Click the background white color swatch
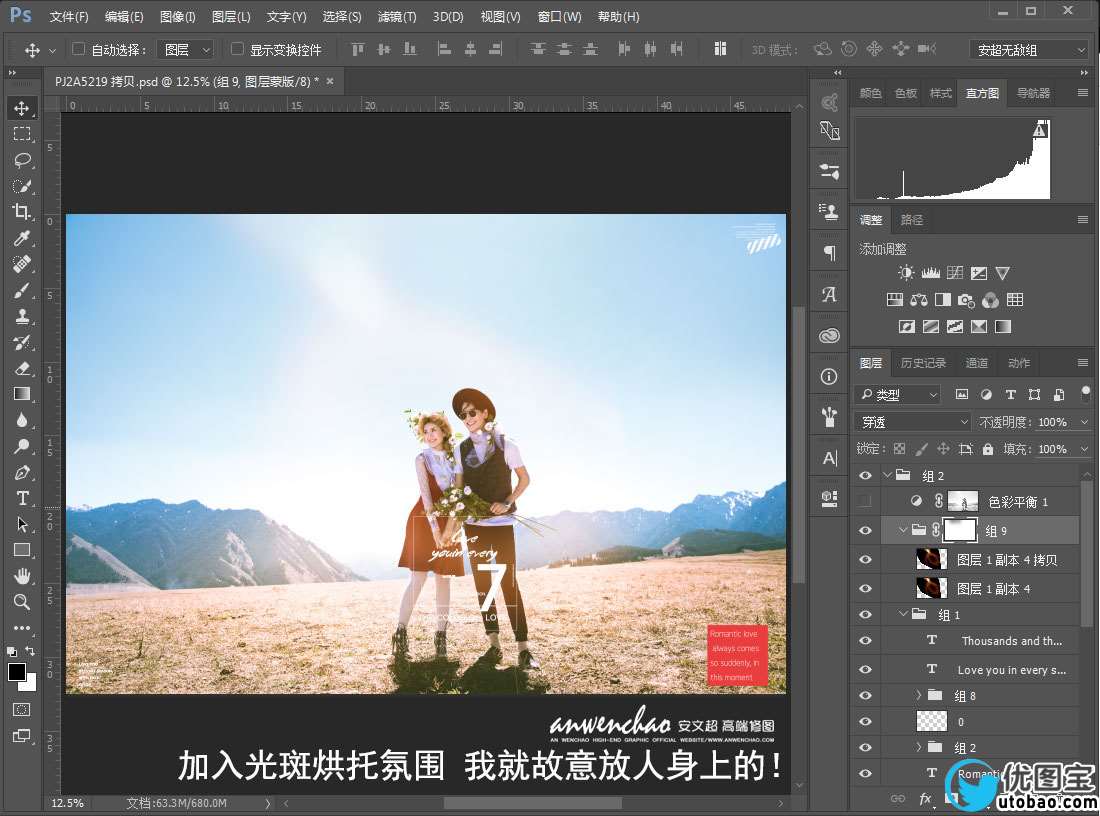Image resolution: width=1100 pixels, height=816 pixels. pyautogui.click(x=29, y=683)
